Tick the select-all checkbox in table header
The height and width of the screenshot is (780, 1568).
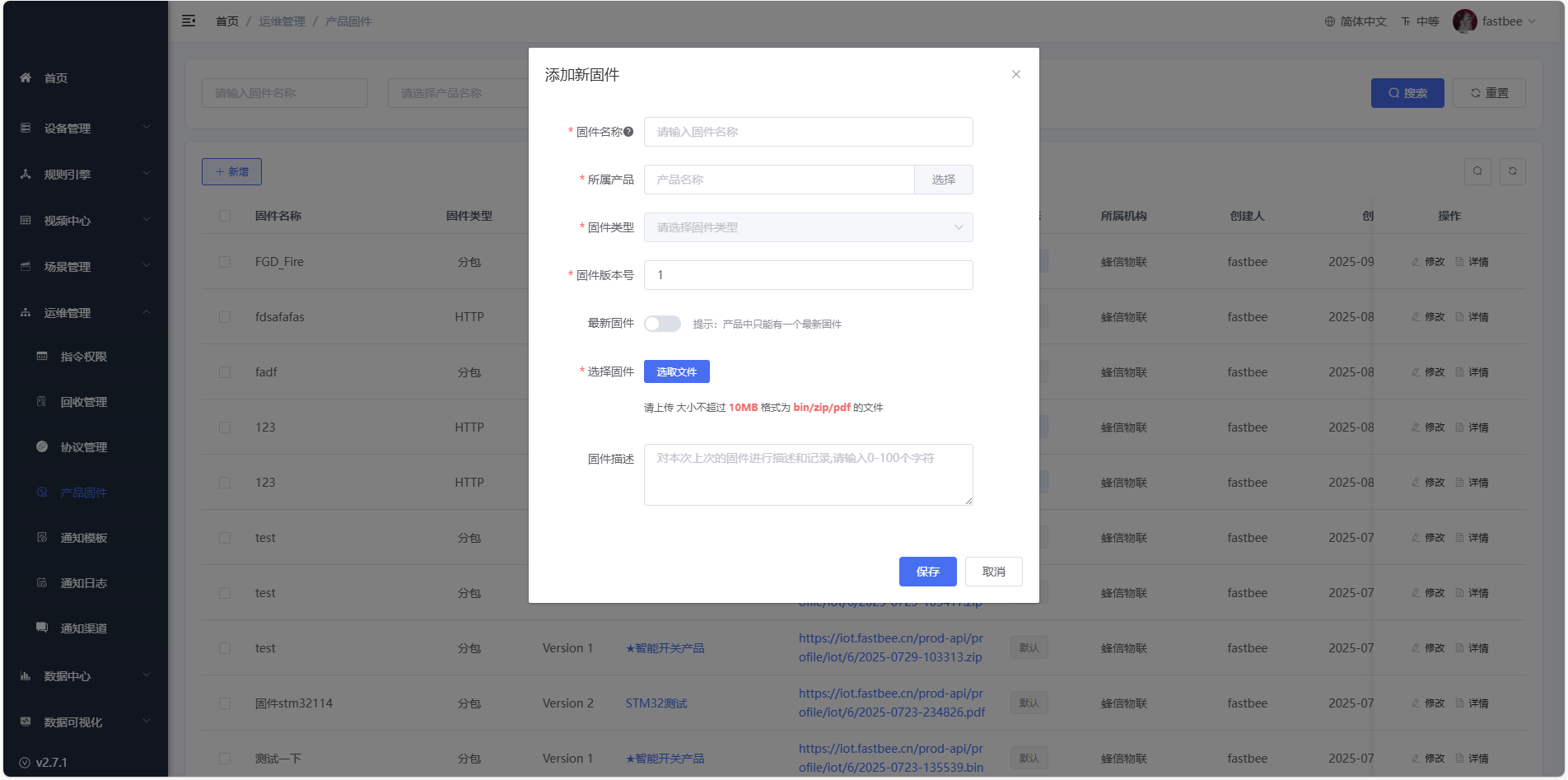(x=225, y=216)
